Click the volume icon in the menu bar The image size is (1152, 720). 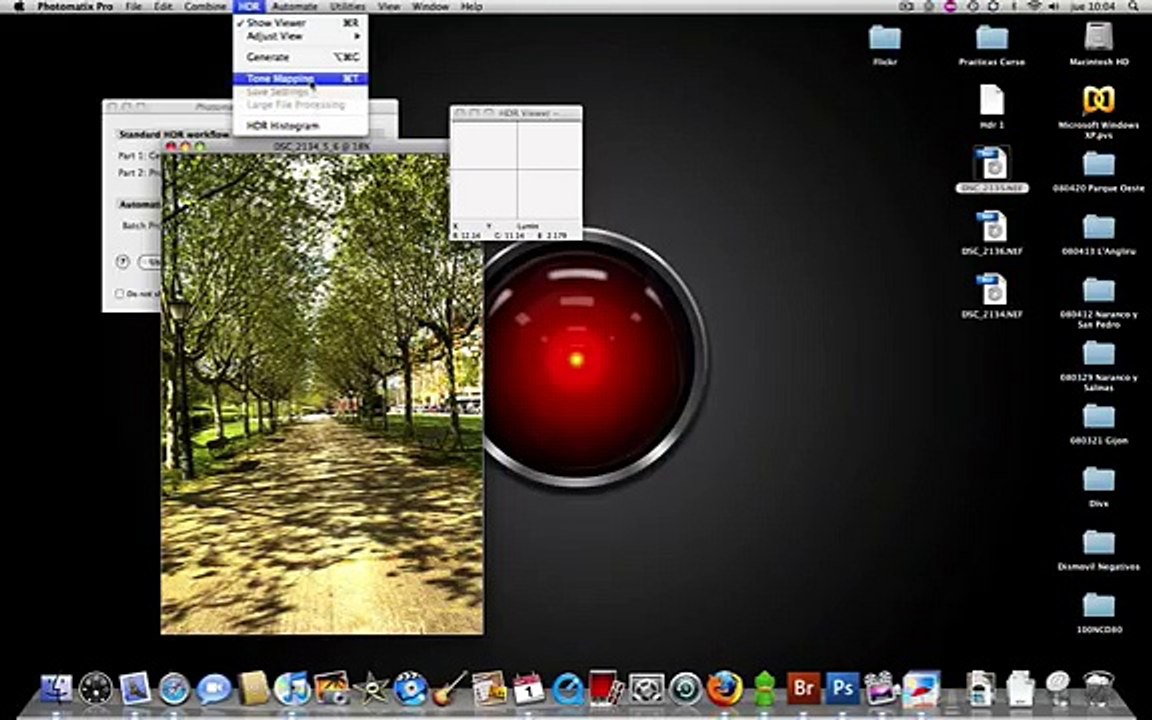pos(1054,7)
